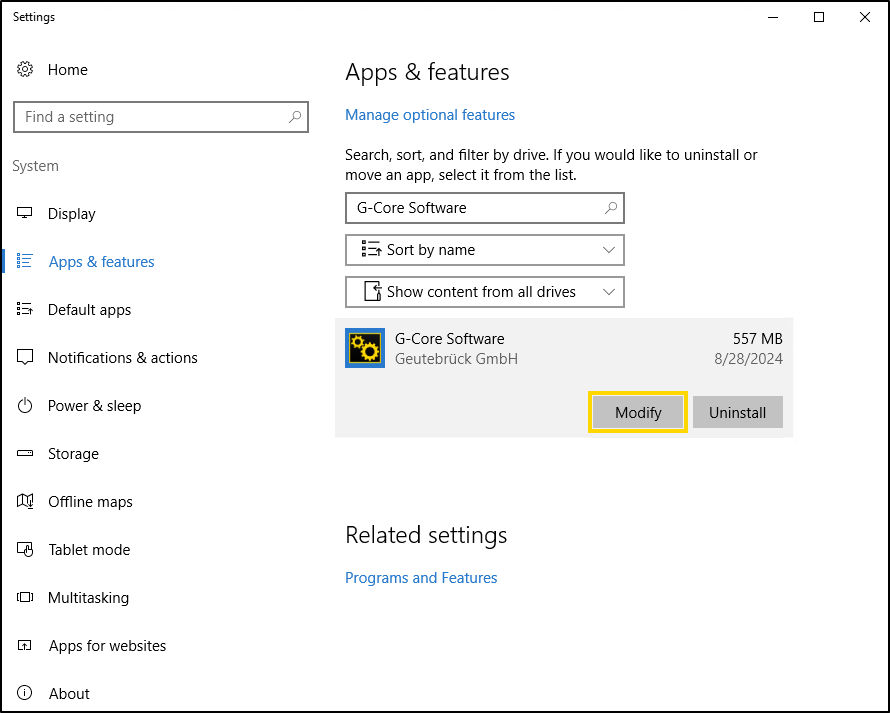The height and width of the screenshot is (713, 890).
Task: Open Display settings page
Action: pyautogui.click(x=72, y=214)
